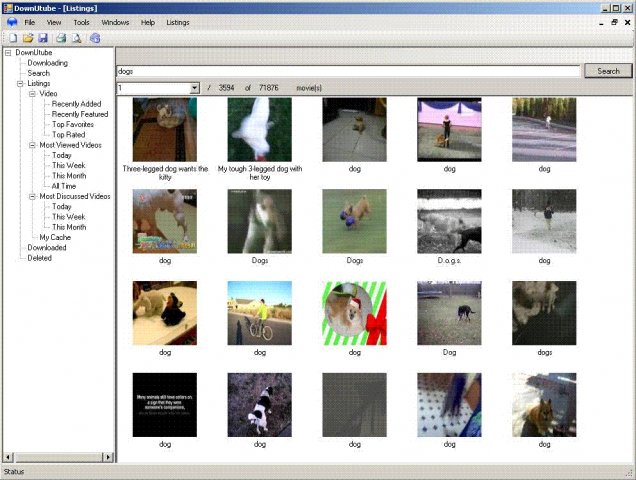Open the cyclist in yellow jacket thumbnail

click(x=260, y=313)
